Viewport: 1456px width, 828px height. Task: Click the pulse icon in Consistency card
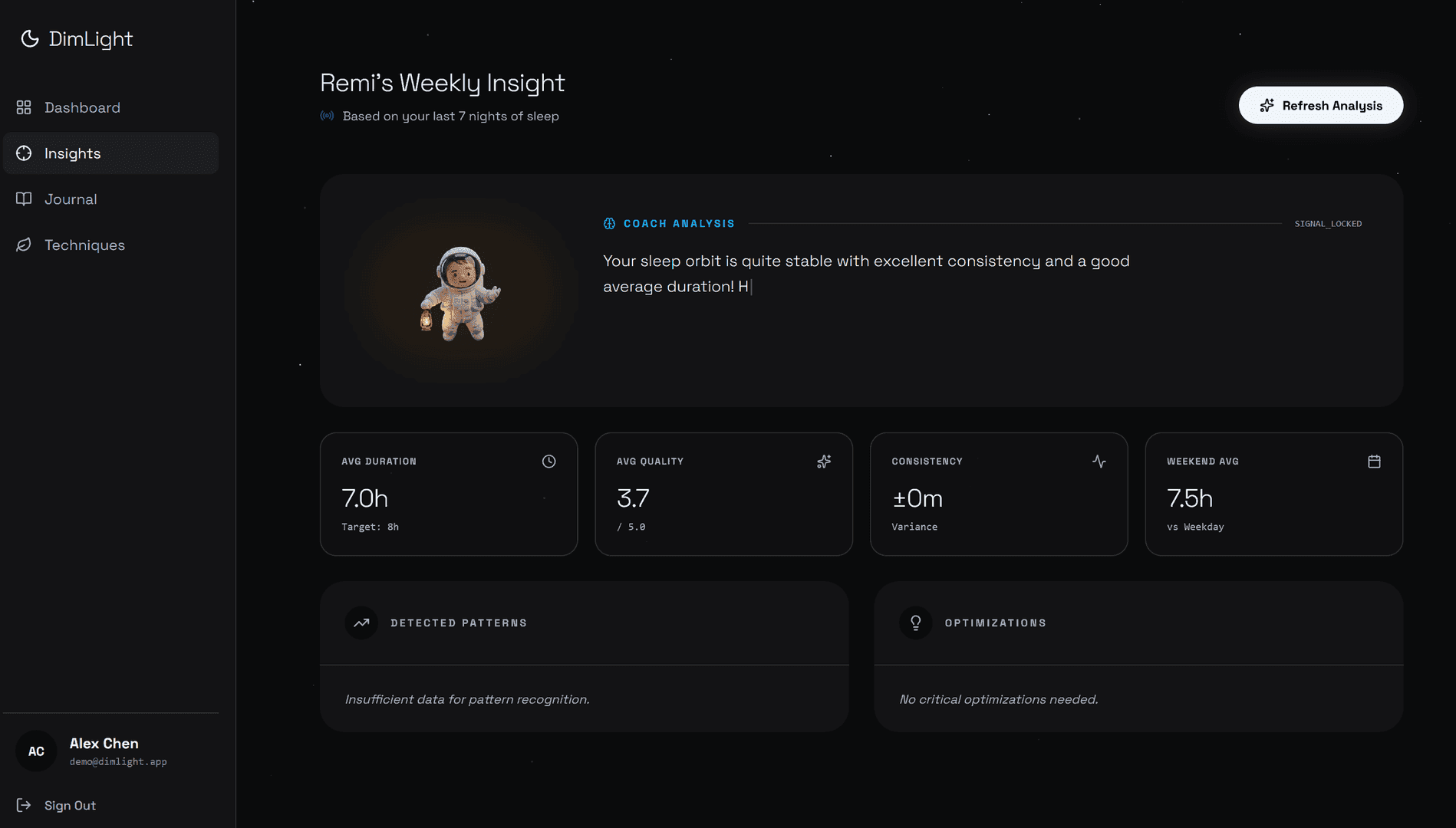click(x=1099, y=462)
